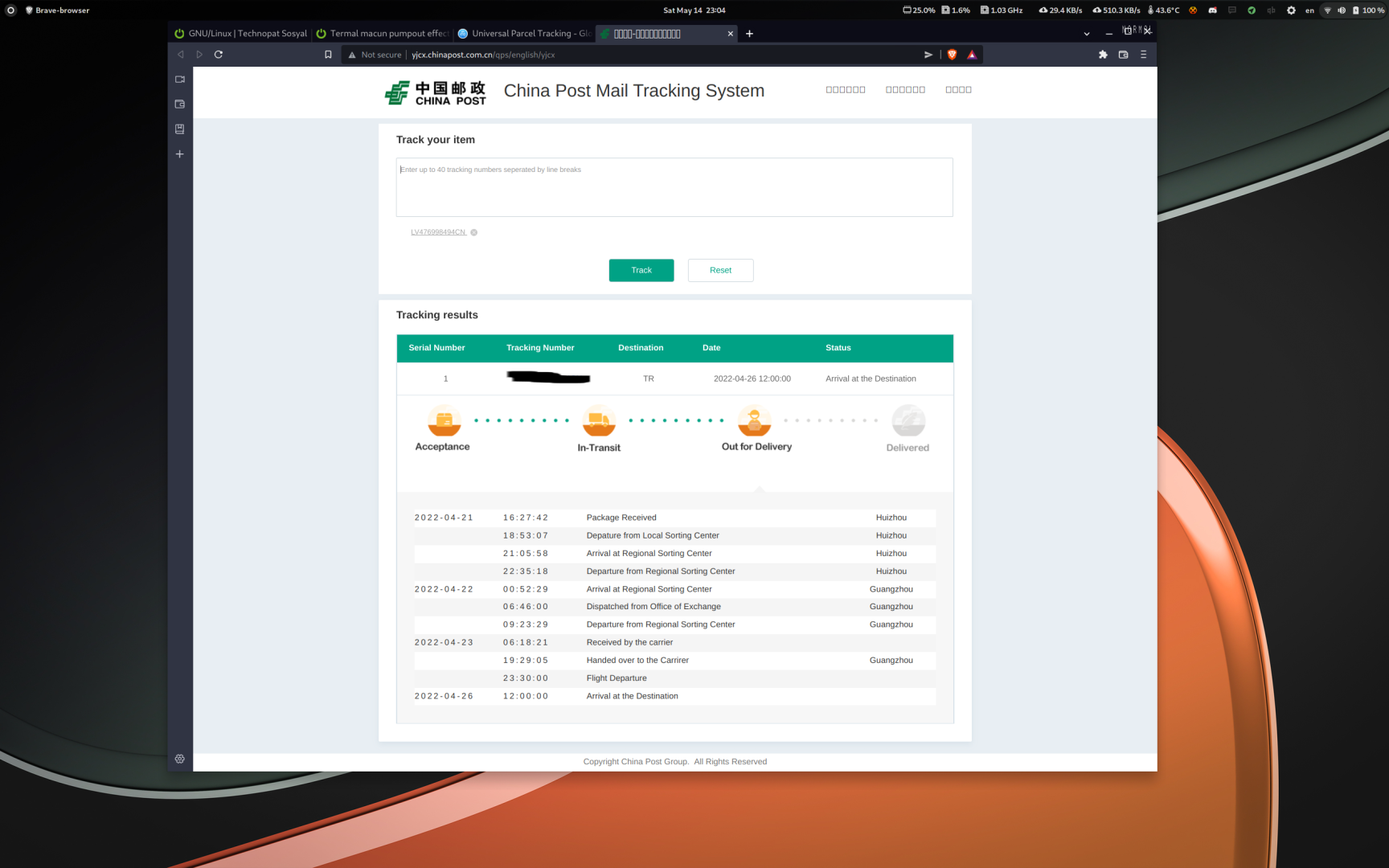Open the Brave Rewards triangle icon
This screenshot has width=1389, height=868.
972,55
